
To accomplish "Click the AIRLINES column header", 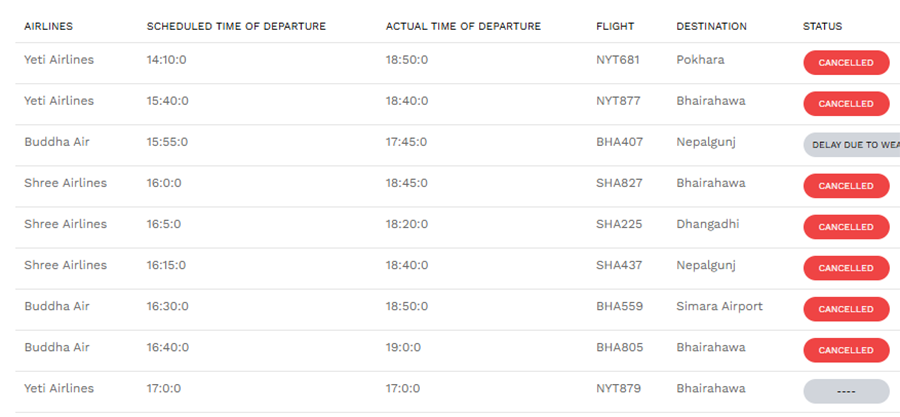I will pyautogui.click(x=48, y=26).
